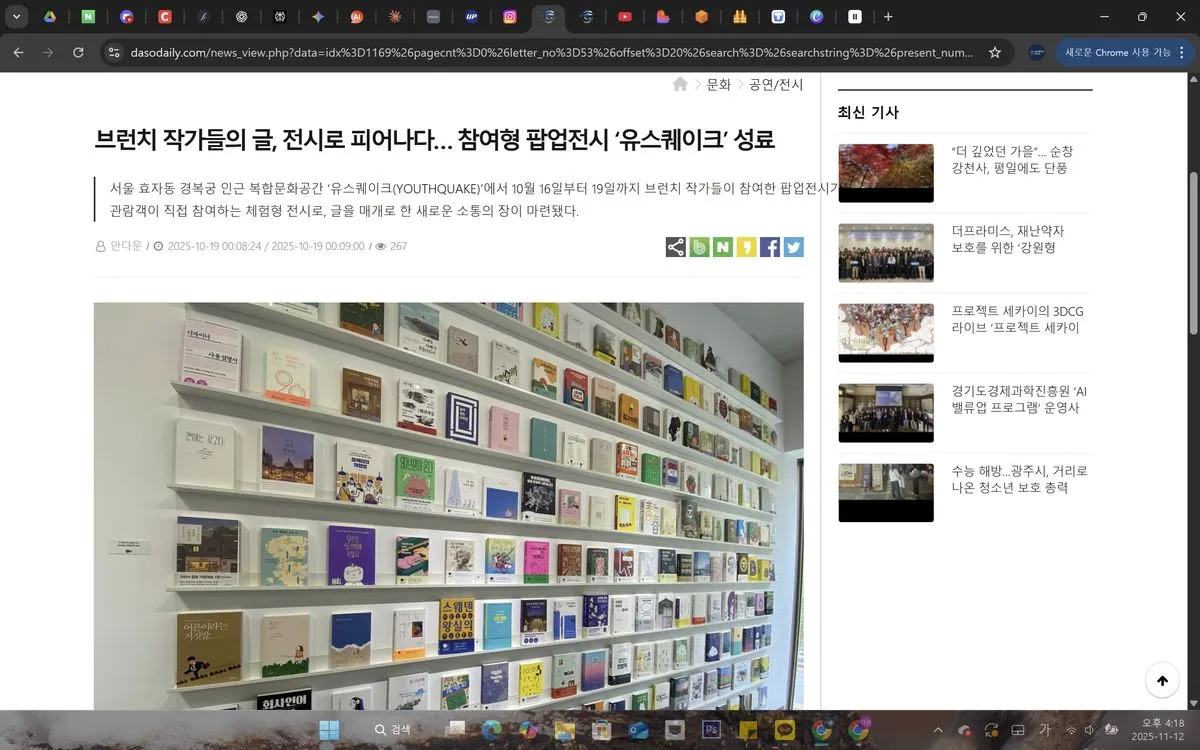The image size is (1200, 750).
Task: Click the '문화' breadcrumb link
Action: coord(718,85)
